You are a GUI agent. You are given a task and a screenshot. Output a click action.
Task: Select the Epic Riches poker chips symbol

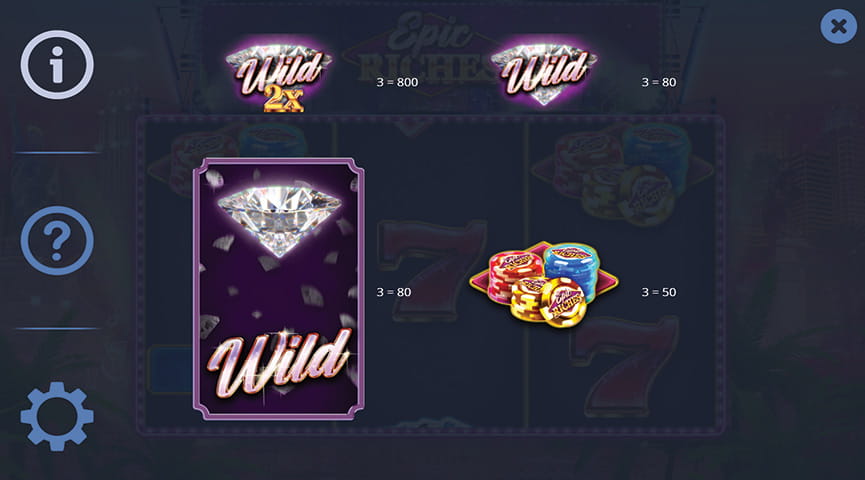pyautogui.click(x=543, y=285)
